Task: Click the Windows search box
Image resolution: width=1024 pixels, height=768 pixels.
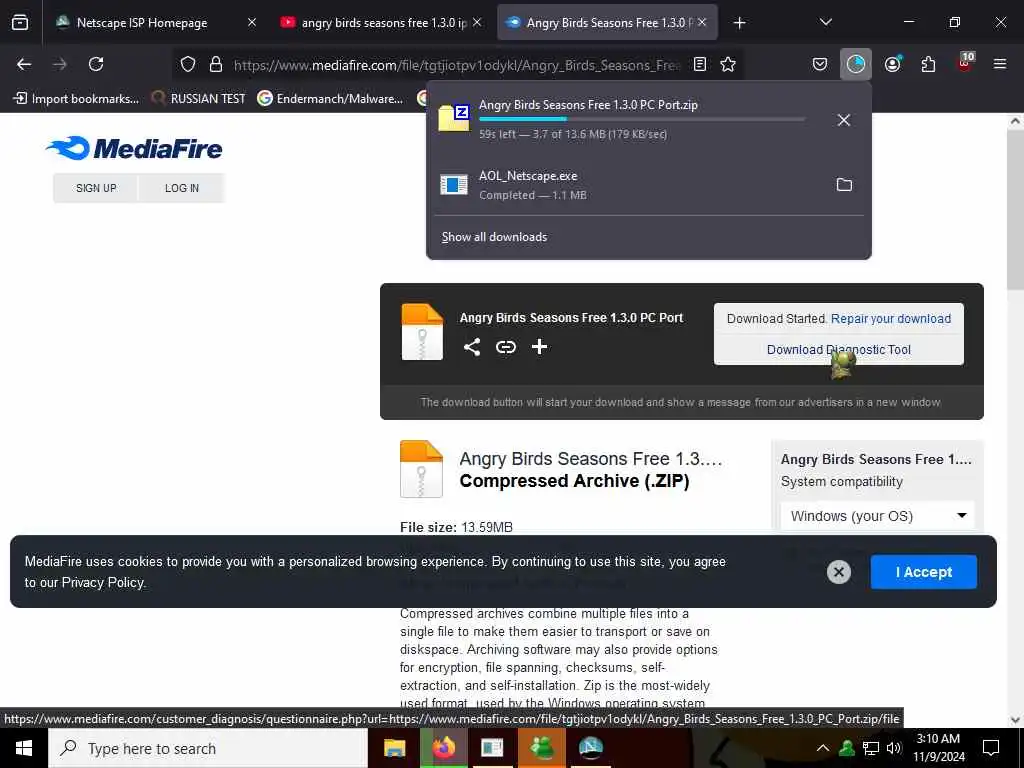Action: [x=208, y=748]
